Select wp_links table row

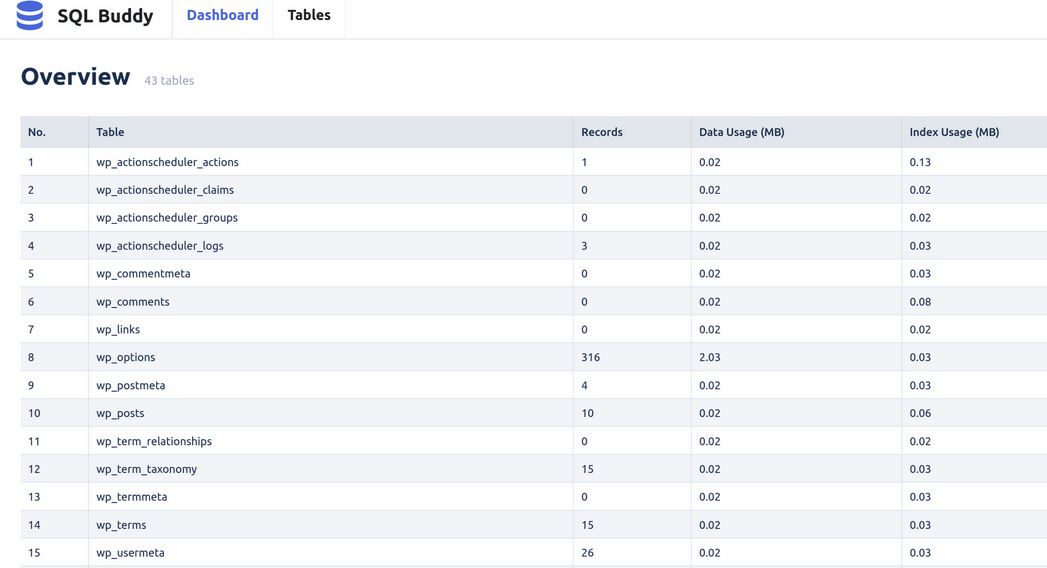click(x=534, y=329)
